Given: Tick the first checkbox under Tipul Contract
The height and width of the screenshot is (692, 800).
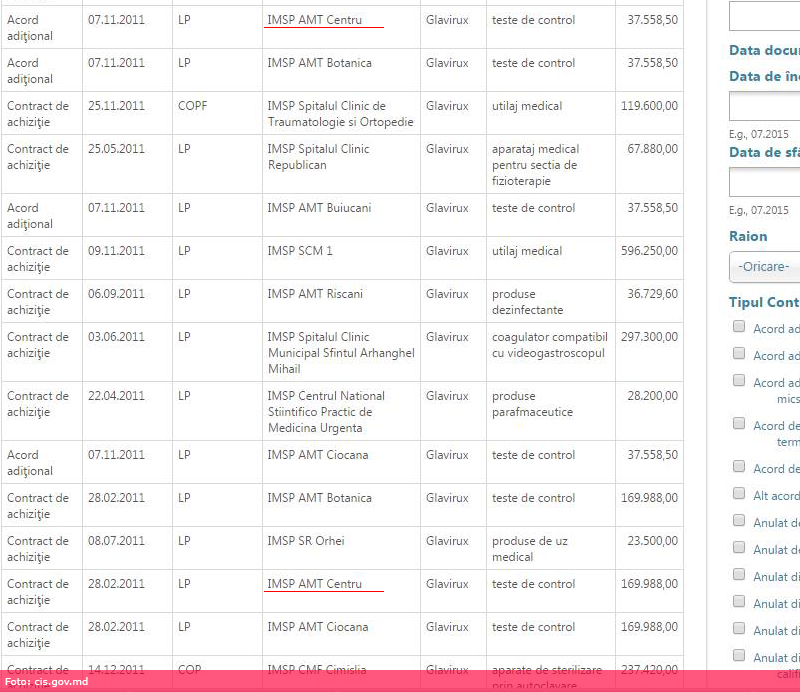Looking at the screenshot, I should coord(739,326).
